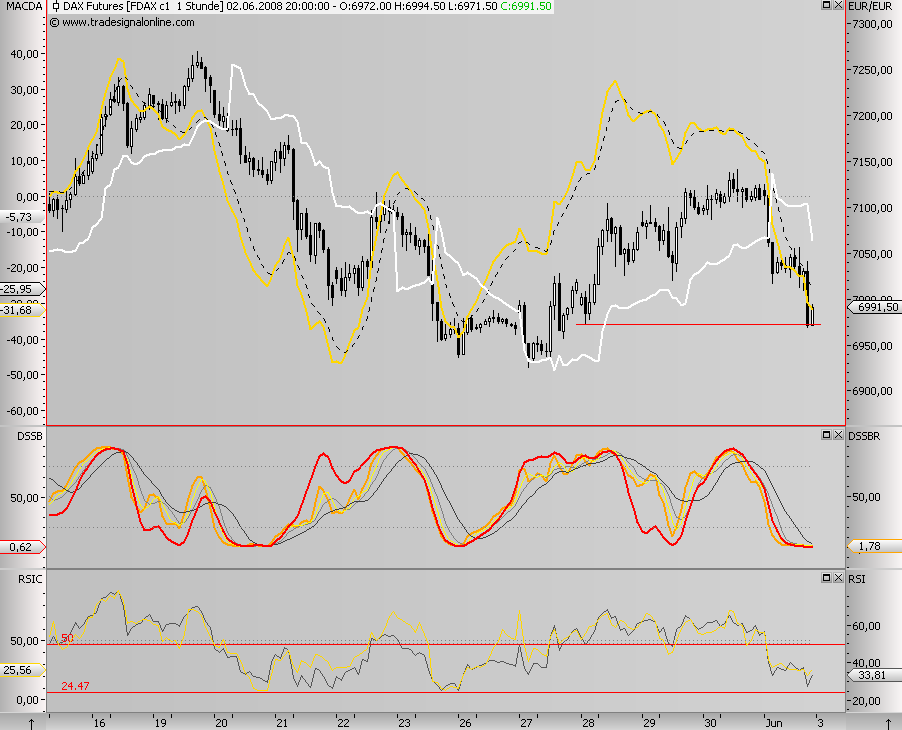Screen dimensions: 902x730
Task: Close the RSIC indicator pane
Action: coord(838,578)
